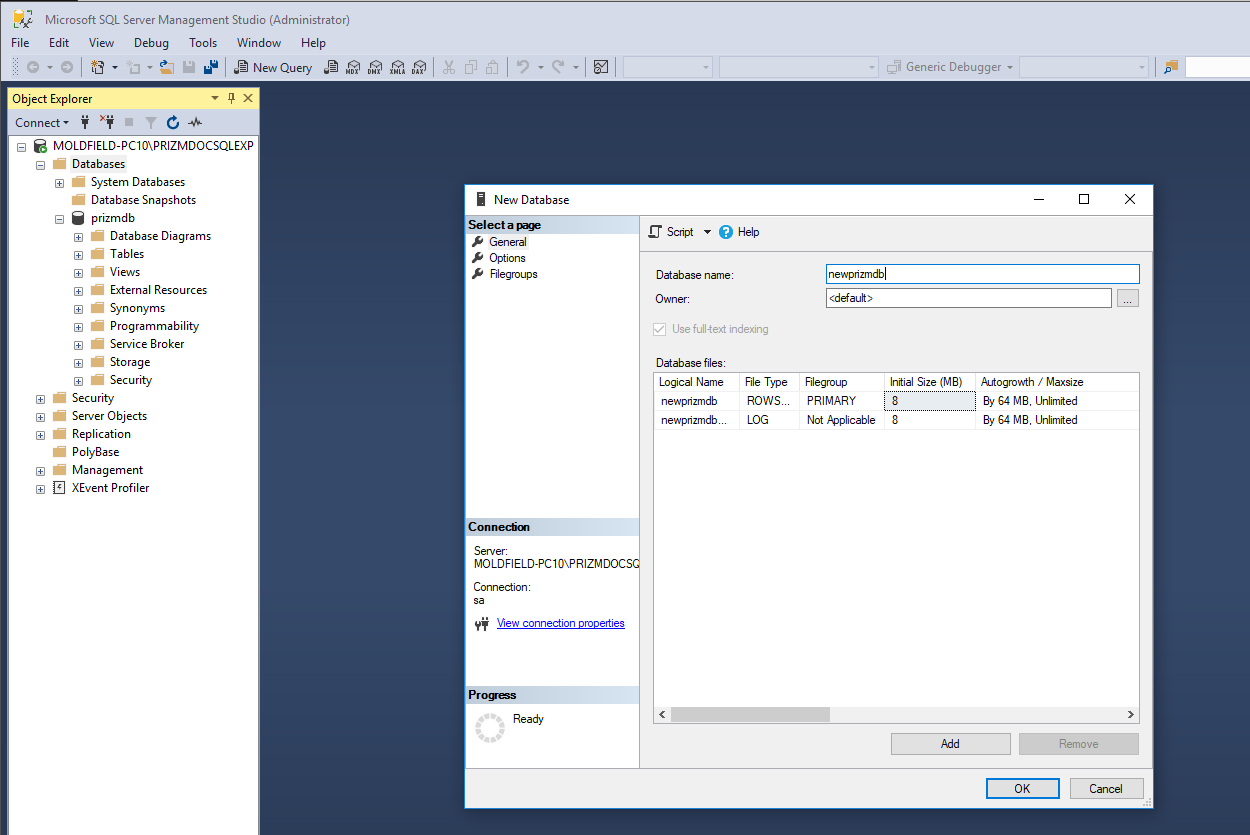Open the Window menu
The width and height of the screenshot is (1250, 835).
(259, 43)
